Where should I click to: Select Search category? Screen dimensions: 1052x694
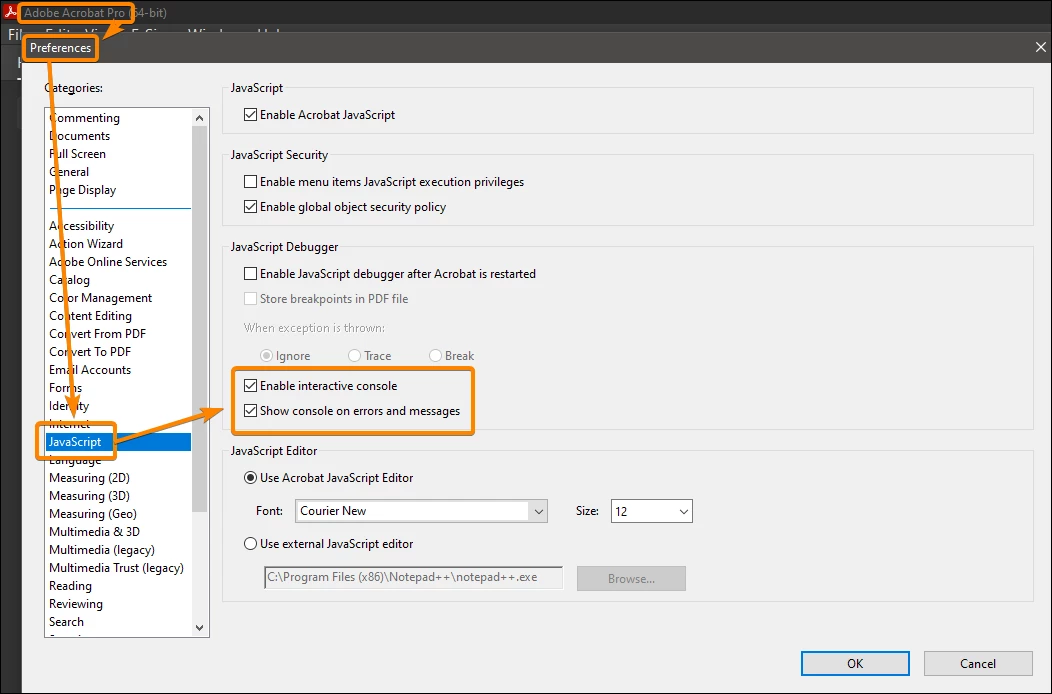pos(66,622)
